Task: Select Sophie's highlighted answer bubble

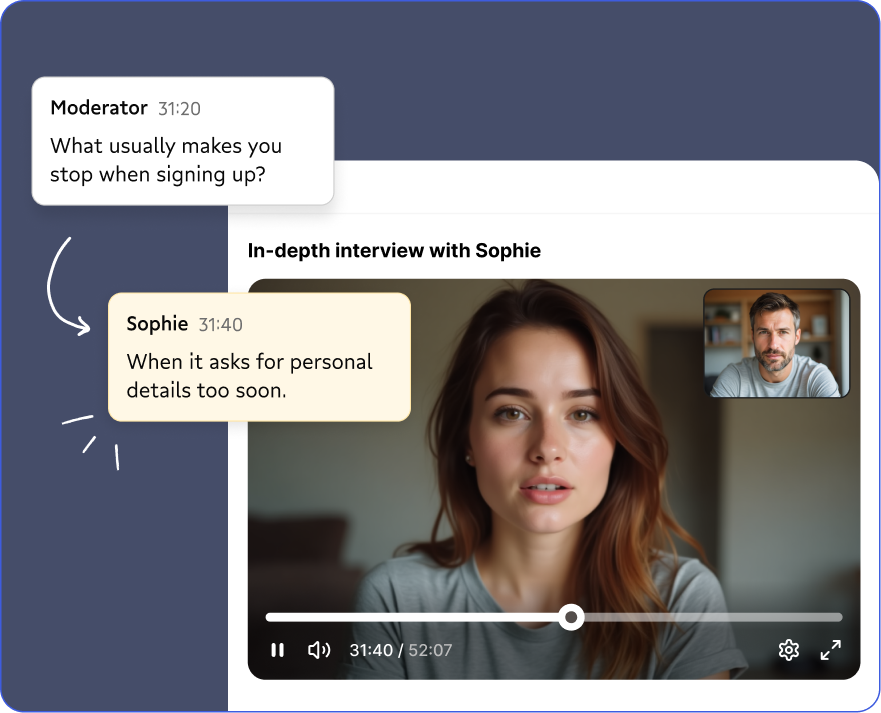Action: coord(259,356)
